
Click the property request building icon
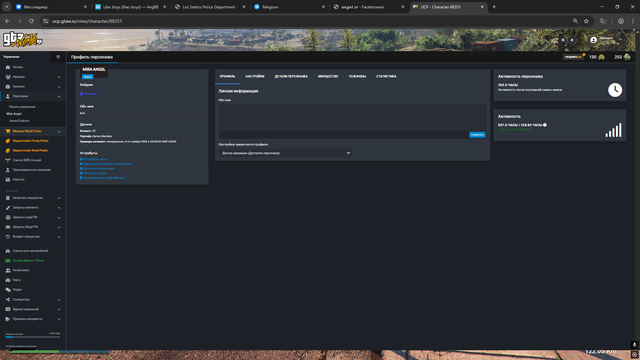coord(8,198)
